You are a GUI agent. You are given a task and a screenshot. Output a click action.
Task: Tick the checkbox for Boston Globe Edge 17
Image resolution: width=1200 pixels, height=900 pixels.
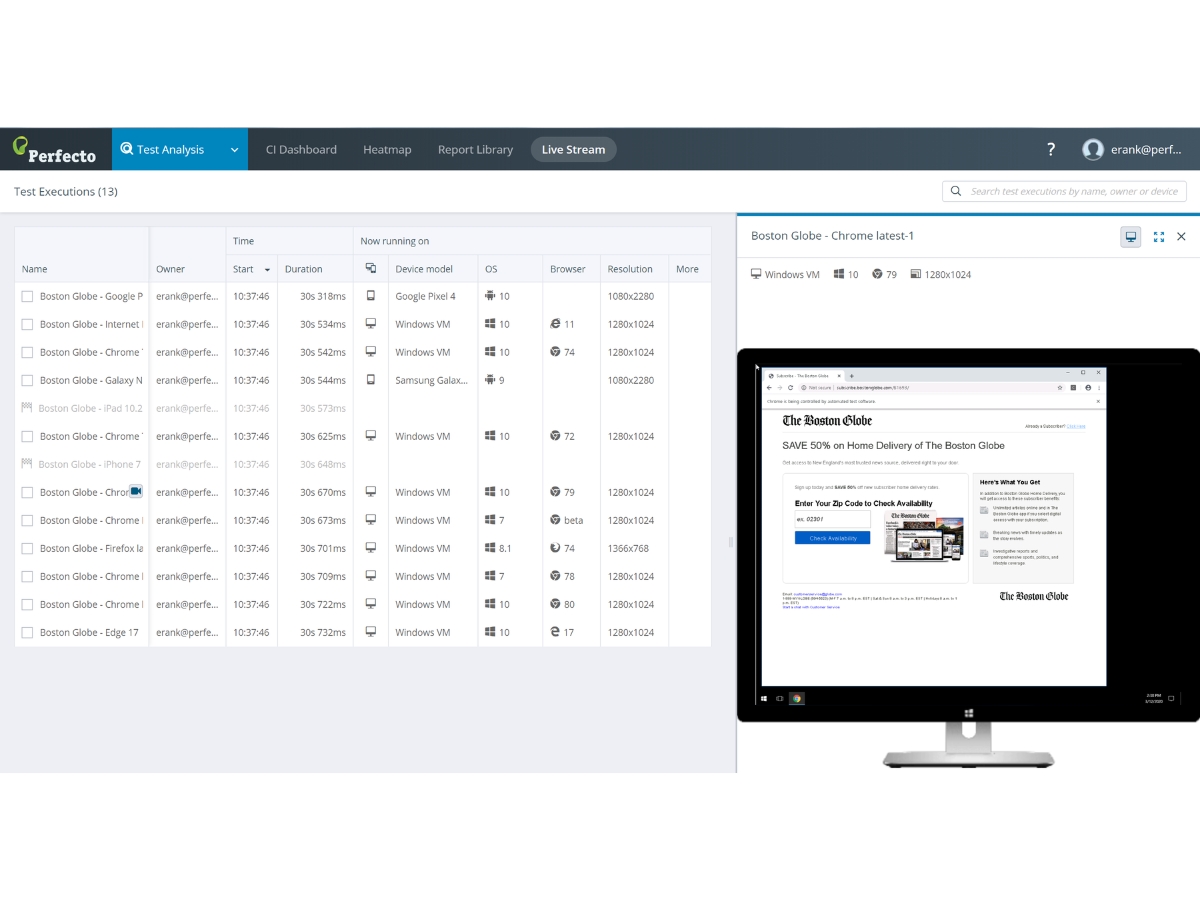(x=27, y=632)
